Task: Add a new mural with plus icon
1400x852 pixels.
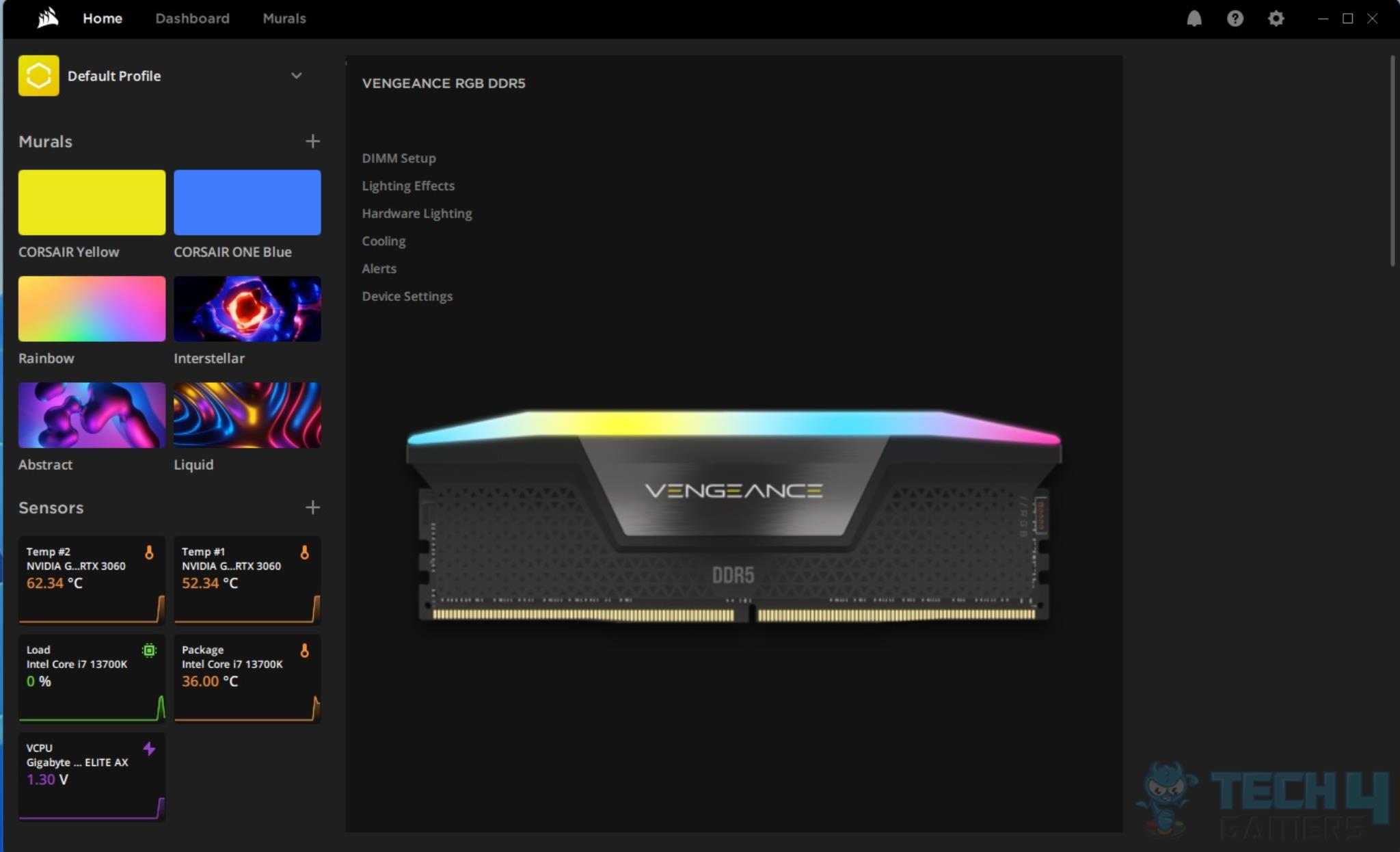Action: 312,141
